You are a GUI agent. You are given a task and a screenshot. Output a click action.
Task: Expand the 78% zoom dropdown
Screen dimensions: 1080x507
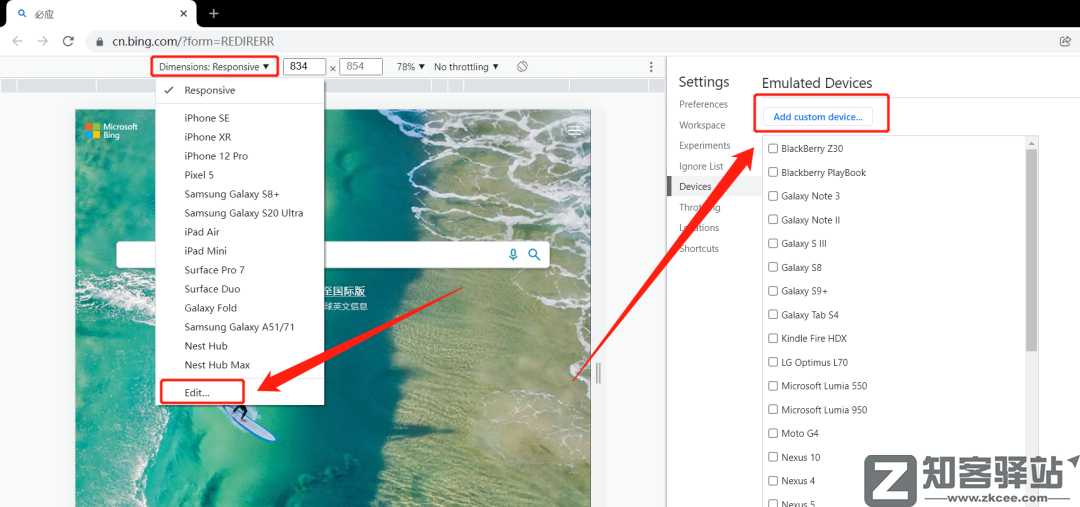tap(410, 67)
